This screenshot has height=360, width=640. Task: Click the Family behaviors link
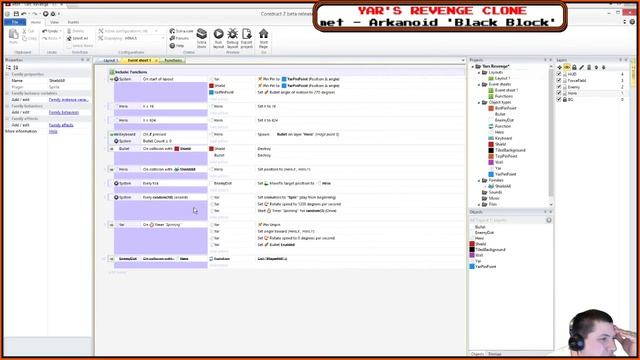[64, 112]
